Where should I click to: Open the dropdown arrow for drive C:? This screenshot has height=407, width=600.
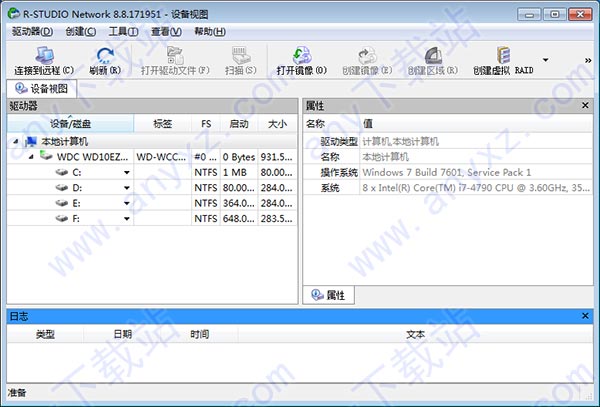127,173
